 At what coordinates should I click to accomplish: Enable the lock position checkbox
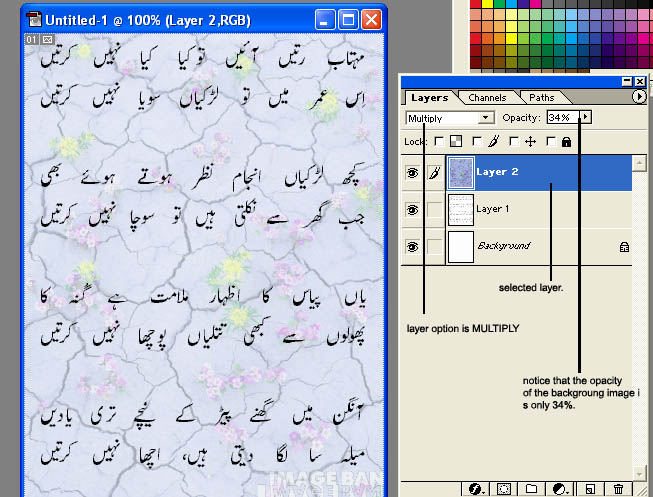514,142
